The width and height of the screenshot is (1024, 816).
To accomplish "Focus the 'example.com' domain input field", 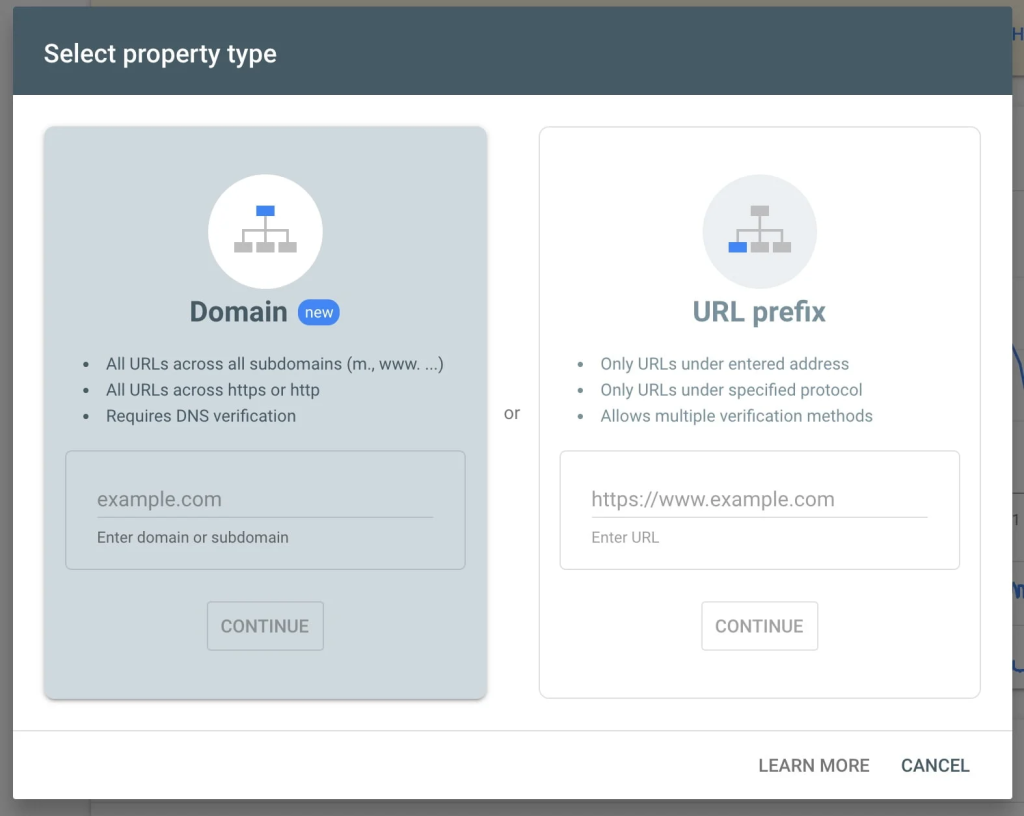I will tap(265, 499).
